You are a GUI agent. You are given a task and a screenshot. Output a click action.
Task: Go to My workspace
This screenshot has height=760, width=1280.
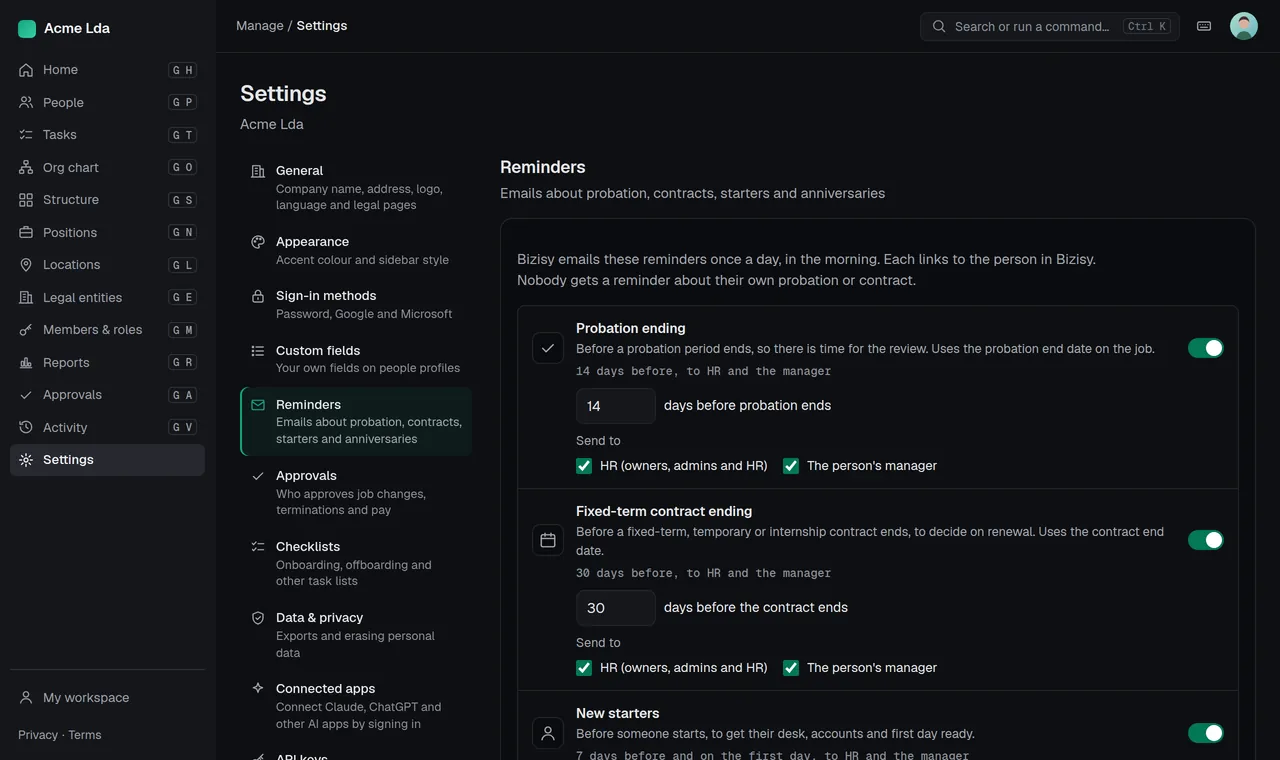pos(107,698)
